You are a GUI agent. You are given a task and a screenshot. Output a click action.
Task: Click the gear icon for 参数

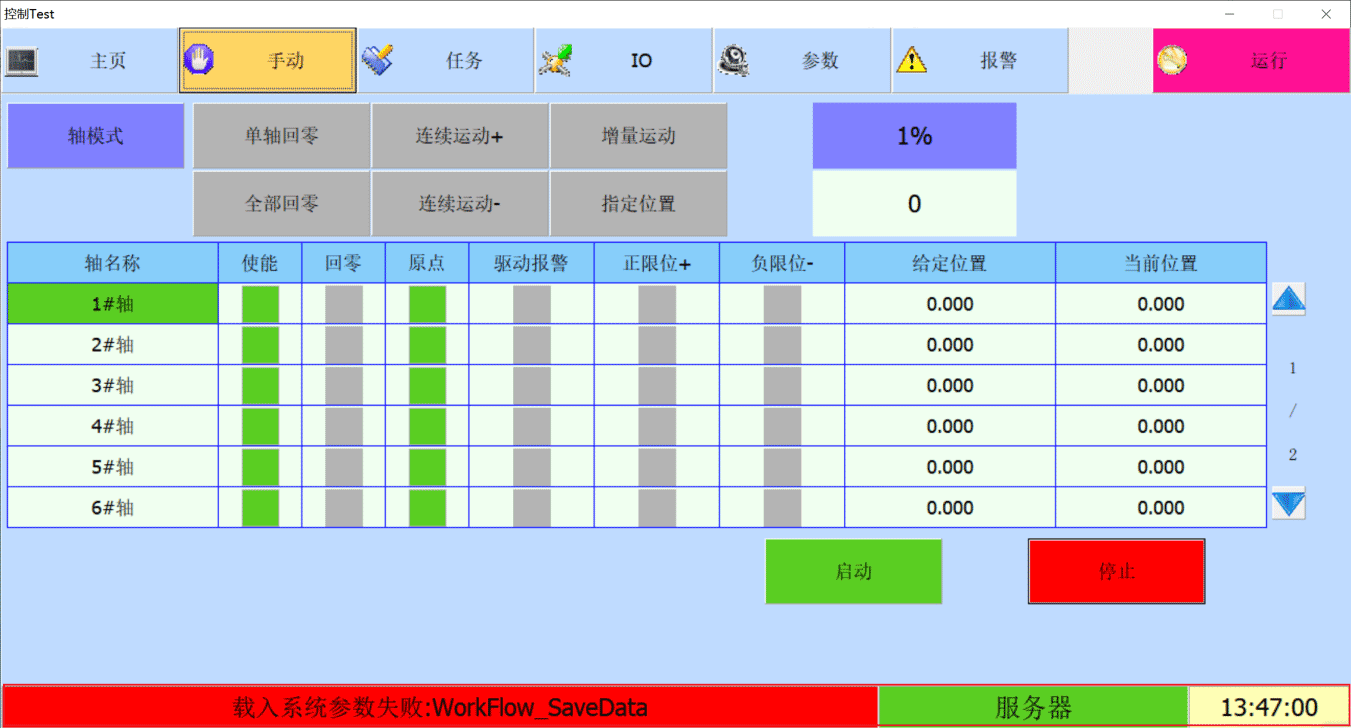[733, 60]
